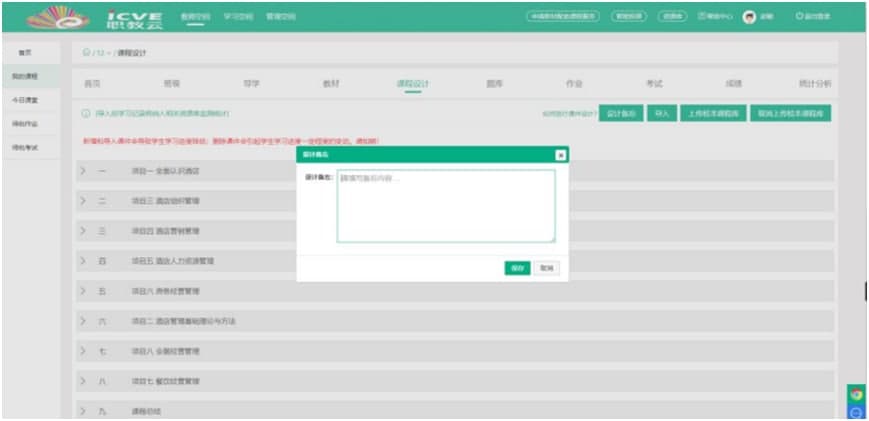Open the 管理空间 top navigation item
This screenshot has height=421, width=869.
coord(281,17)
